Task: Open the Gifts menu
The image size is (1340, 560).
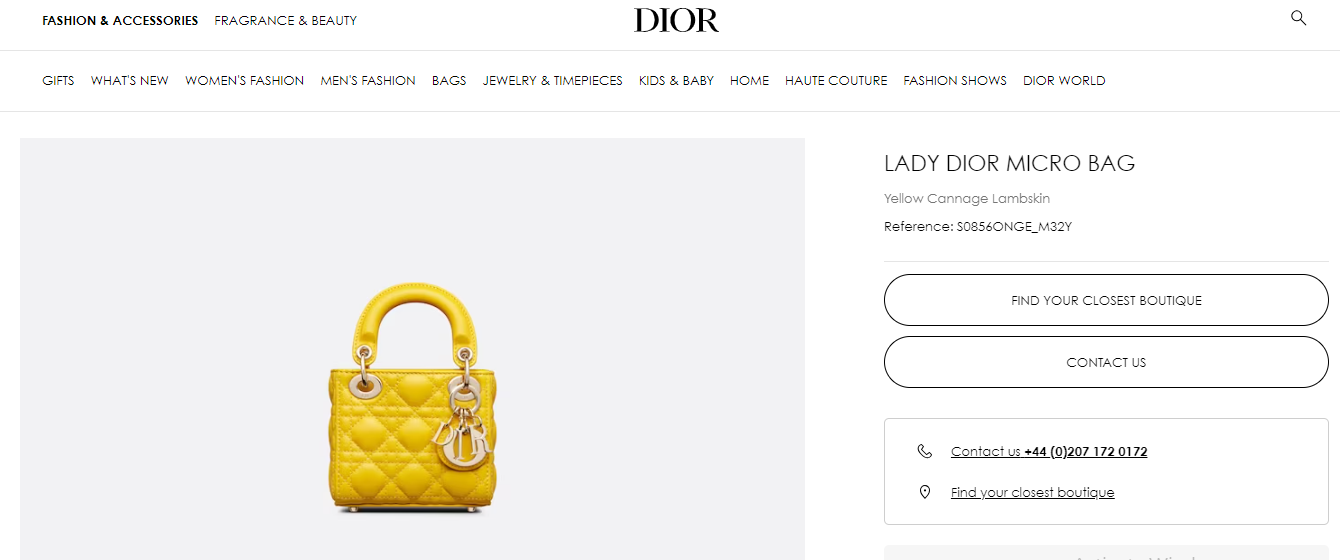Action: (x=58, y=81)
